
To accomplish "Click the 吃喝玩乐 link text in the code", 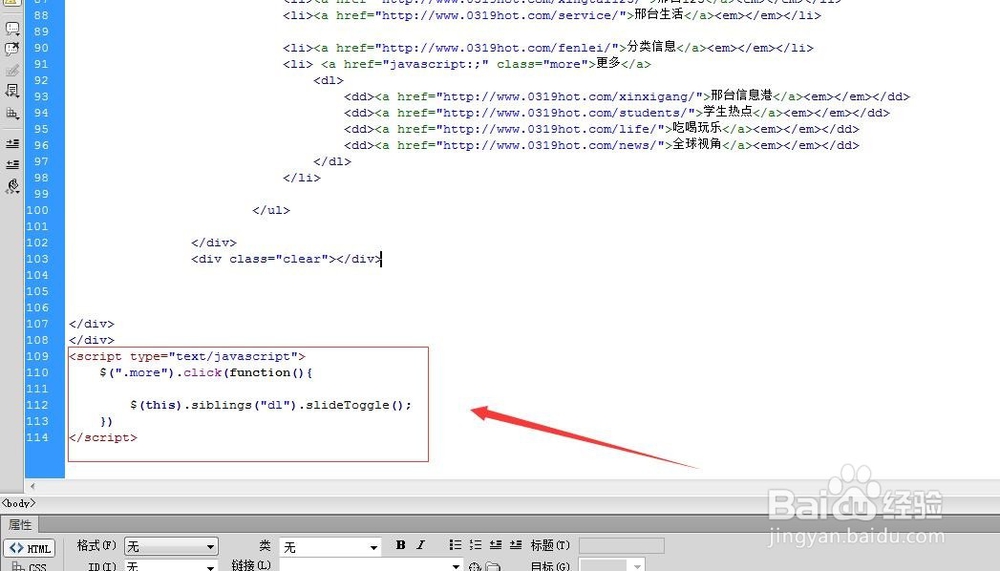I will (697, 128).
